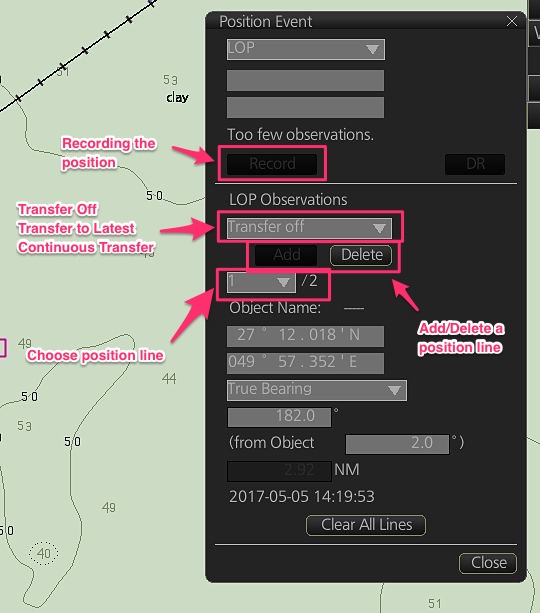Screen dimensions: 540x613
Task: Click the Add position line button
Action: (286, 255)
